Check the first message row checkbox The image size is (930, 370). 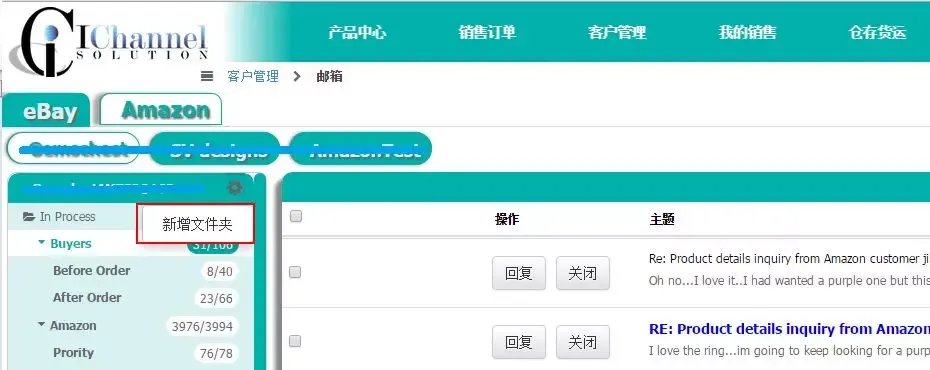click(x=295, y=272)
